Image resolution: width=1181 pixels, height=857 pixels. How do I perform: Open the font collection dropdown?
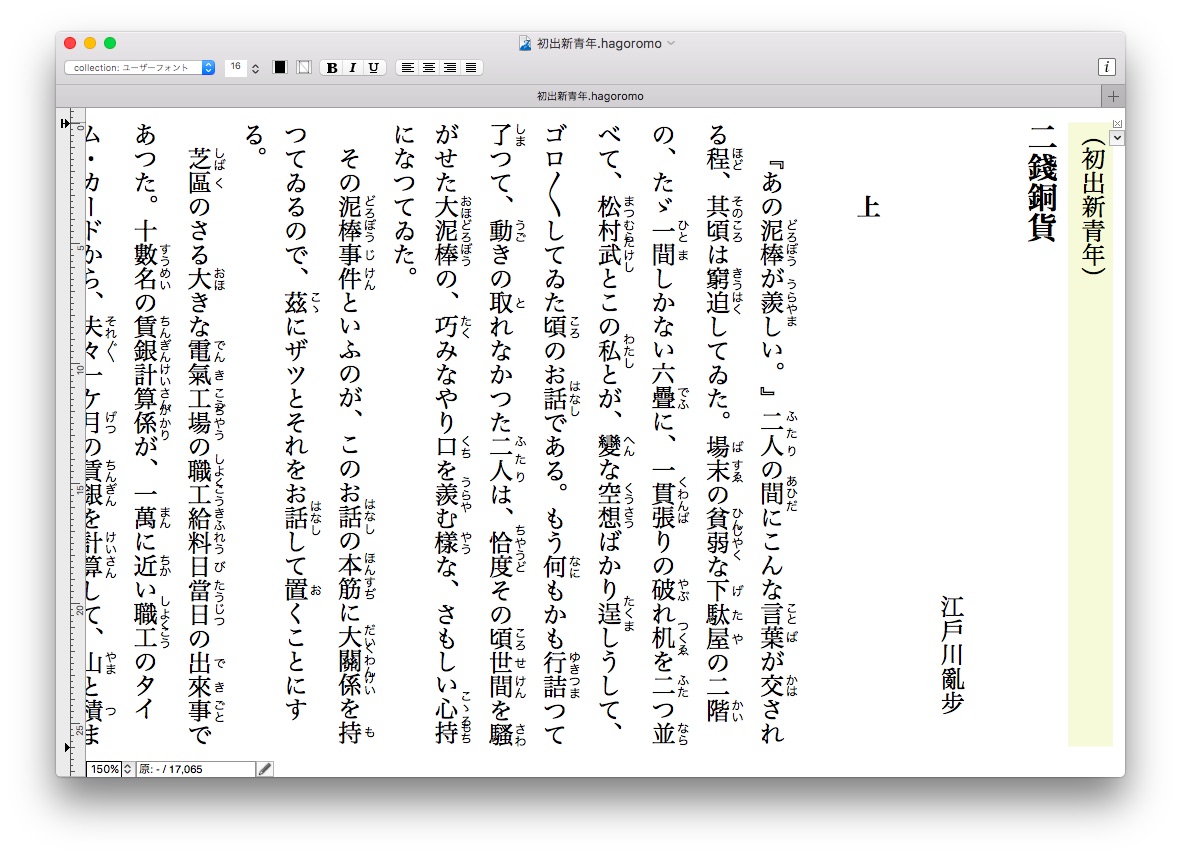point(140,68)
